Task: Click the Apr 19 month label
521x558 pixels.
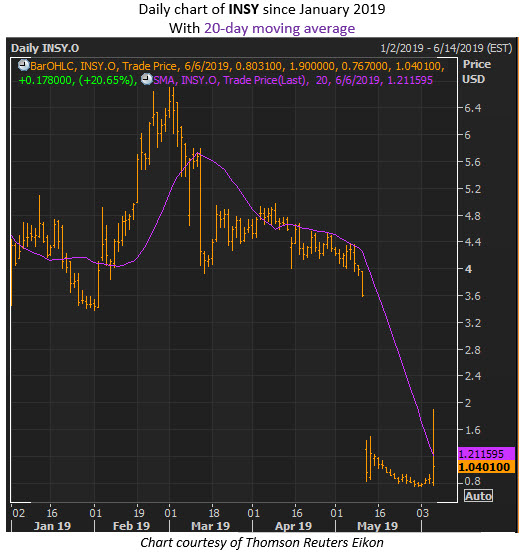Action: [294, 526]
